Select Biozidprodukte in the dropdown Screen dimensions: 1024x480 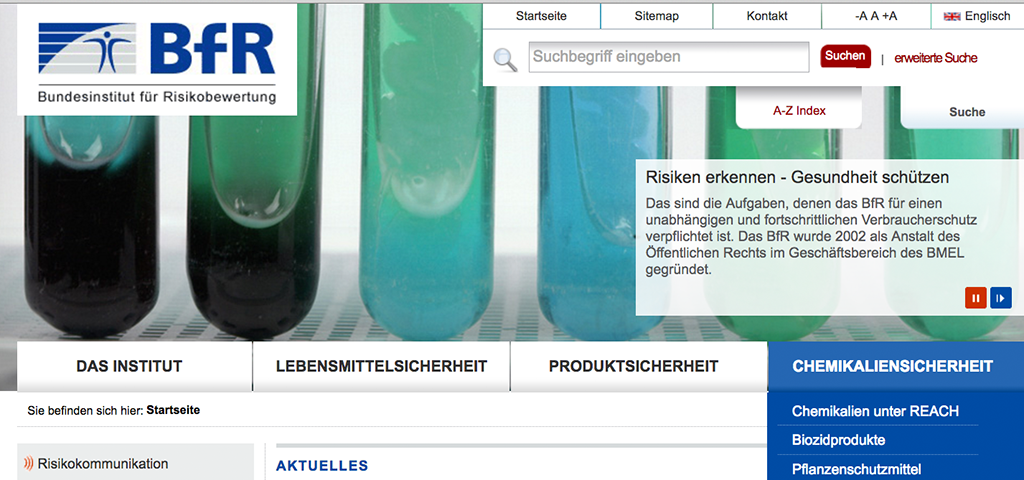tap(839, 440)
